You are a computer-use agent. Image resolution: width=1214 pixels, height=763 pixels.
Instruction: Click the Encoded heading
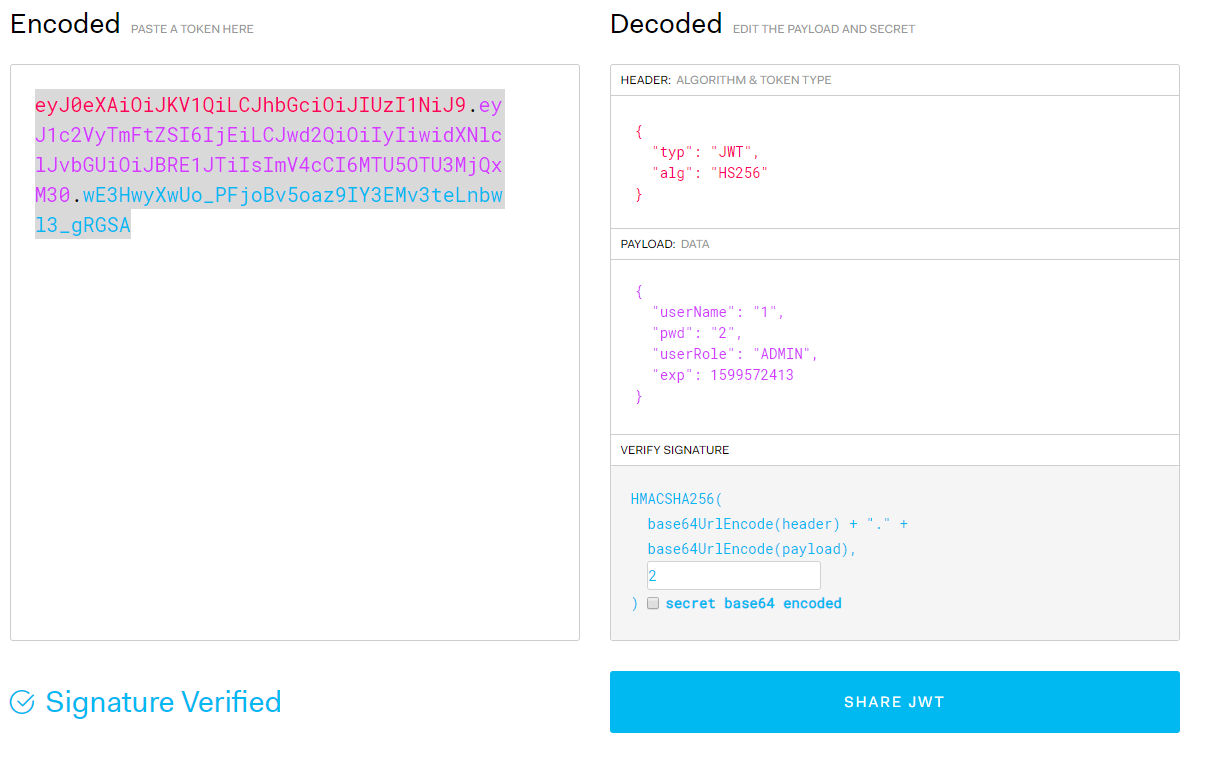coord(65,24)
